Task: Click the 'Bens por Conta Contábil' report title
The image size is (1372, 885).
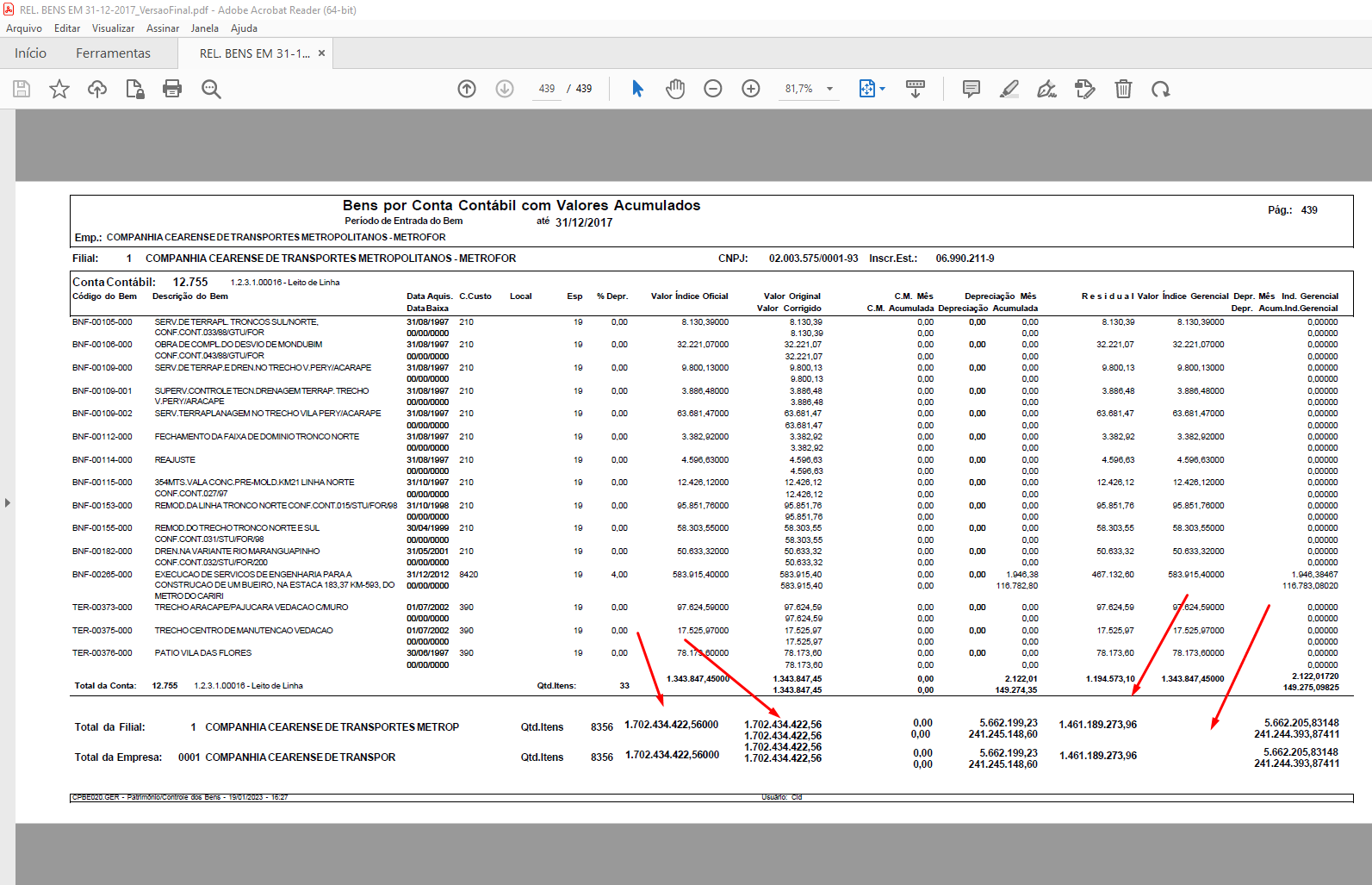Action: click(x=521, y=205)
